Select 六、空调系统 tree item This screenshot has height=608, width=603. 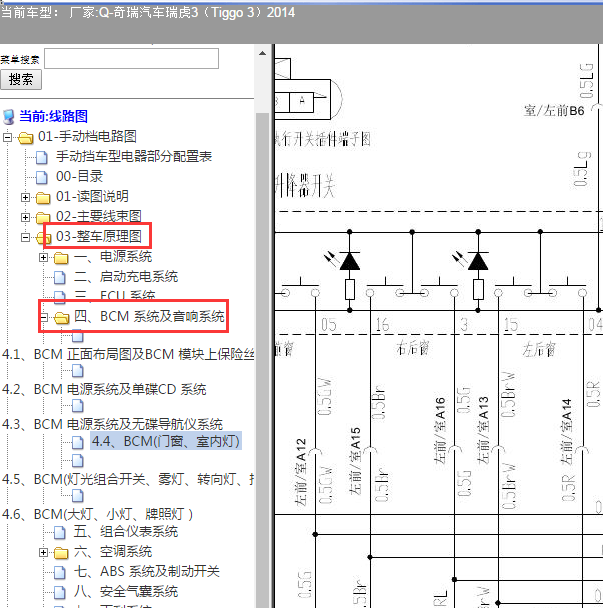pyautogui.click(x=113, y=551)
